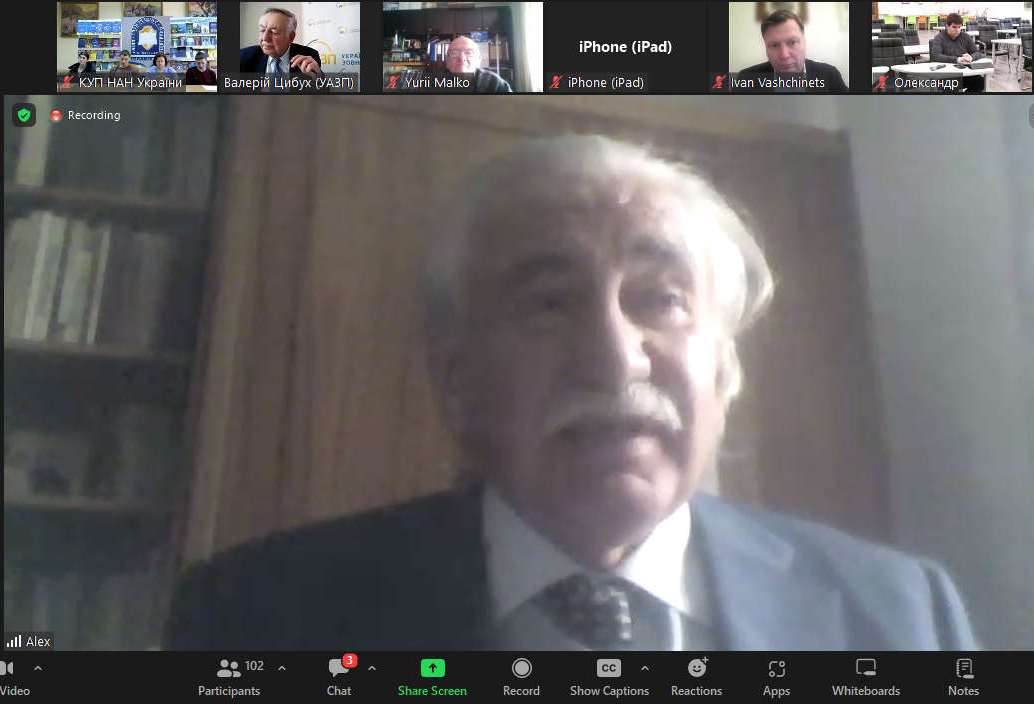Select the Yurii Malko video thumbnail
Image resolution: width=1034 pixels, height=704 pixels.
[462, 47]
